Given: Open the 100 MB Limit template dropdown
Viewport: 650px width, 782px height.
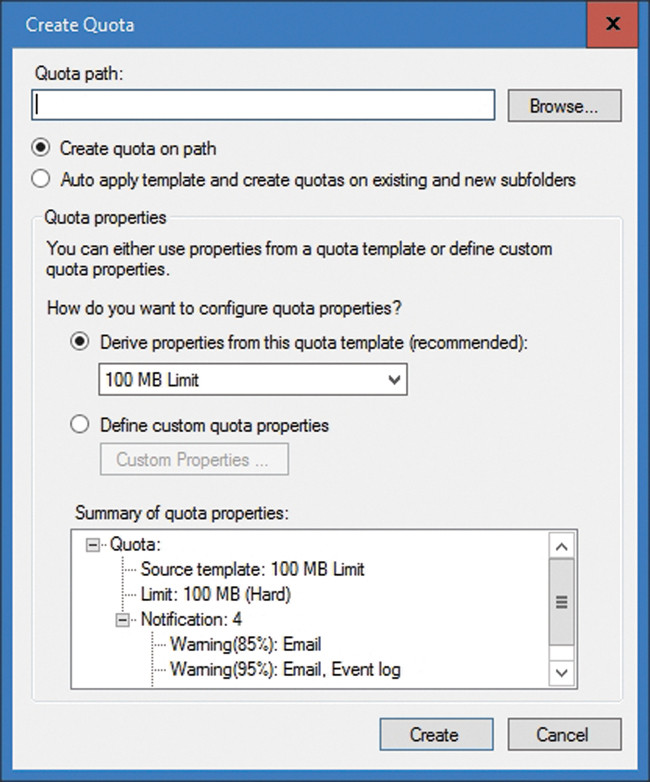Looking at the screenshot, I should 394,380.
